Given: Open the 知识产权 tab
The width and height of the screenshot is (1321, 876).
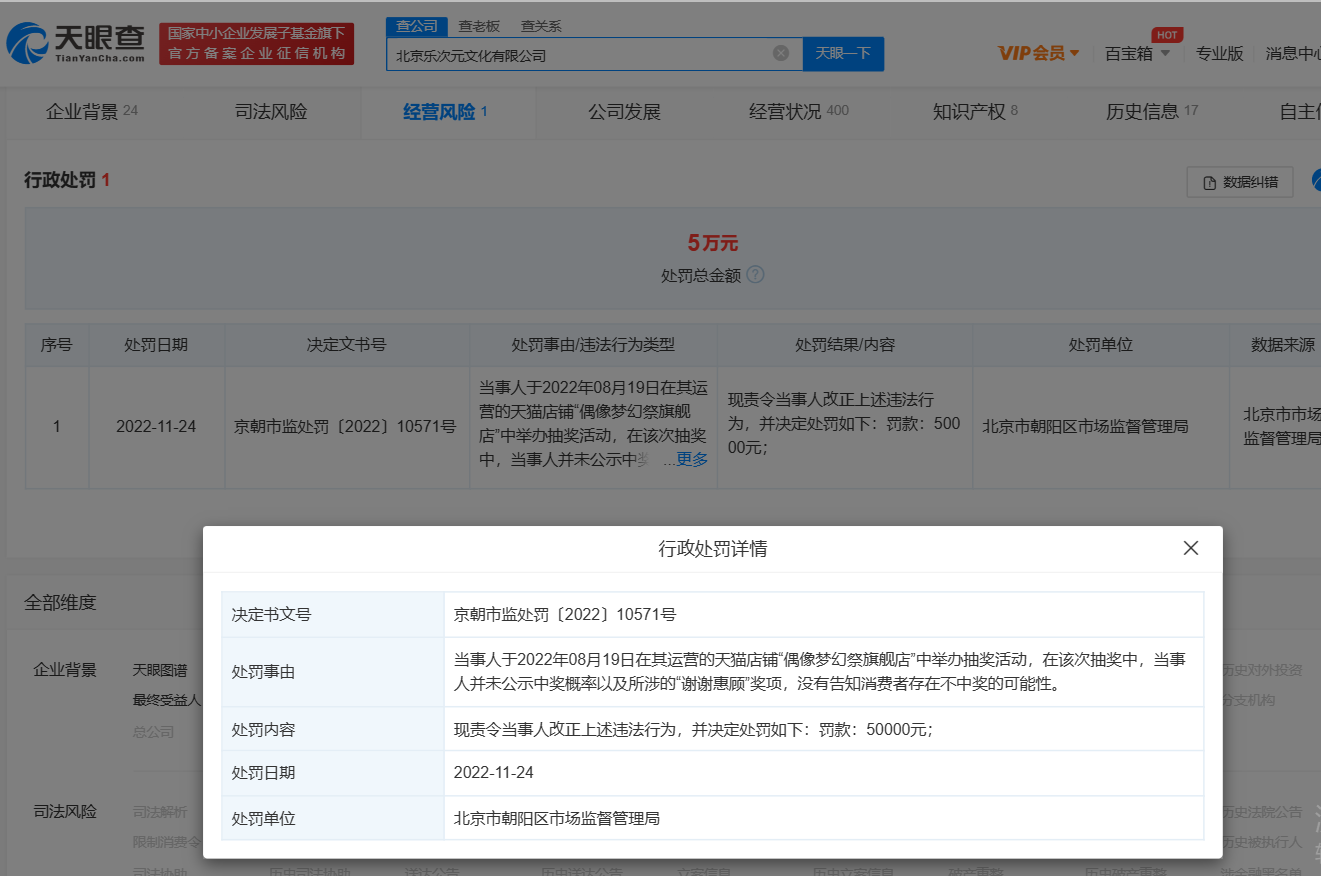Looking at the screenshot, I should (975, 112).
